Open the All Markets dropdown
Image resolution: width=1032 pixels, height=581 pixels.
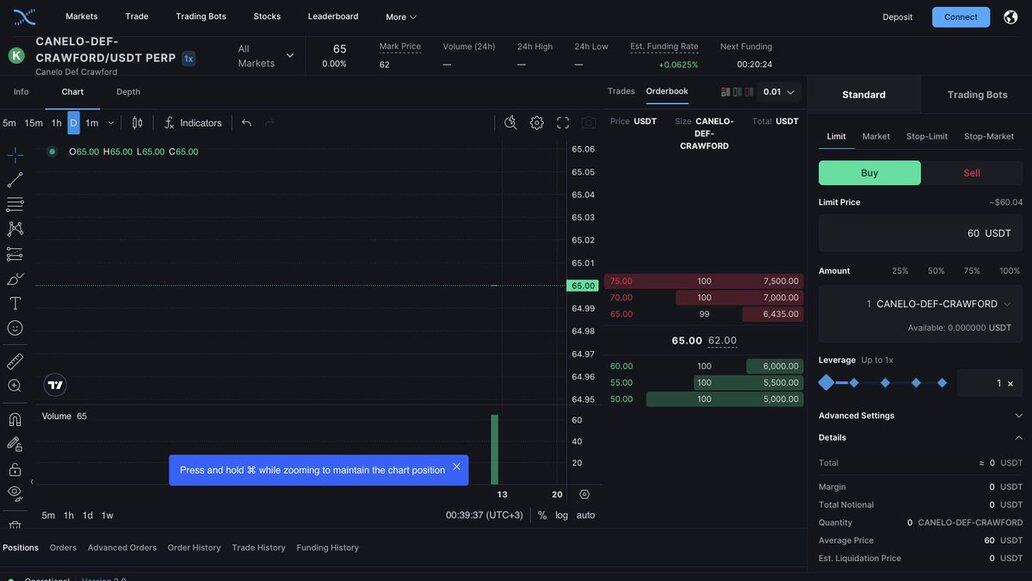tap(265, 56)
